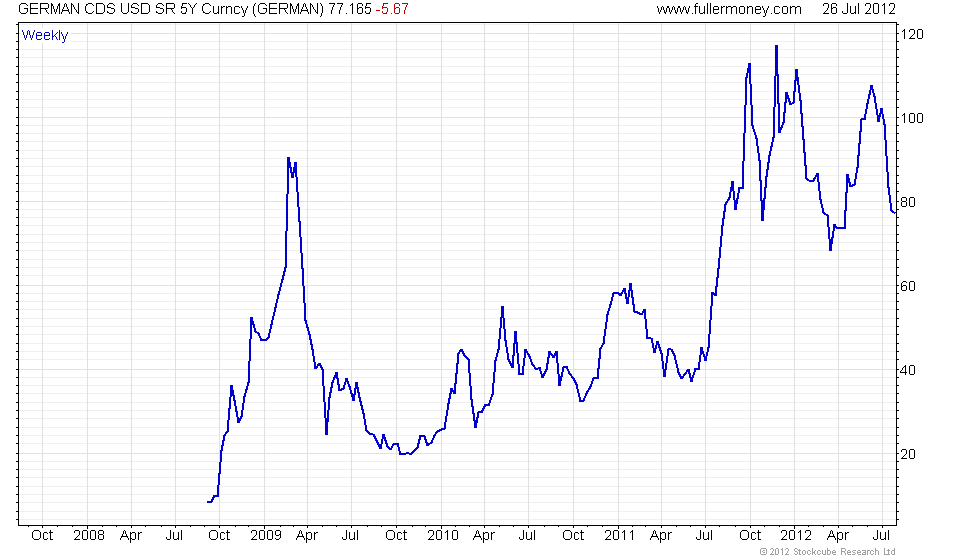
Task: Click the x-axis label 2009
Action: point(266,536)
